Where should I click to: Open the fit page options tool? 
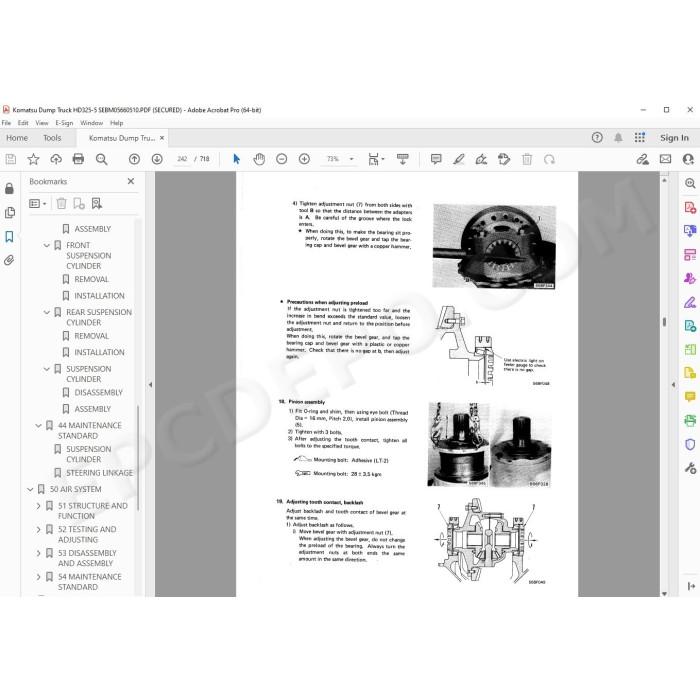point(376,159)
